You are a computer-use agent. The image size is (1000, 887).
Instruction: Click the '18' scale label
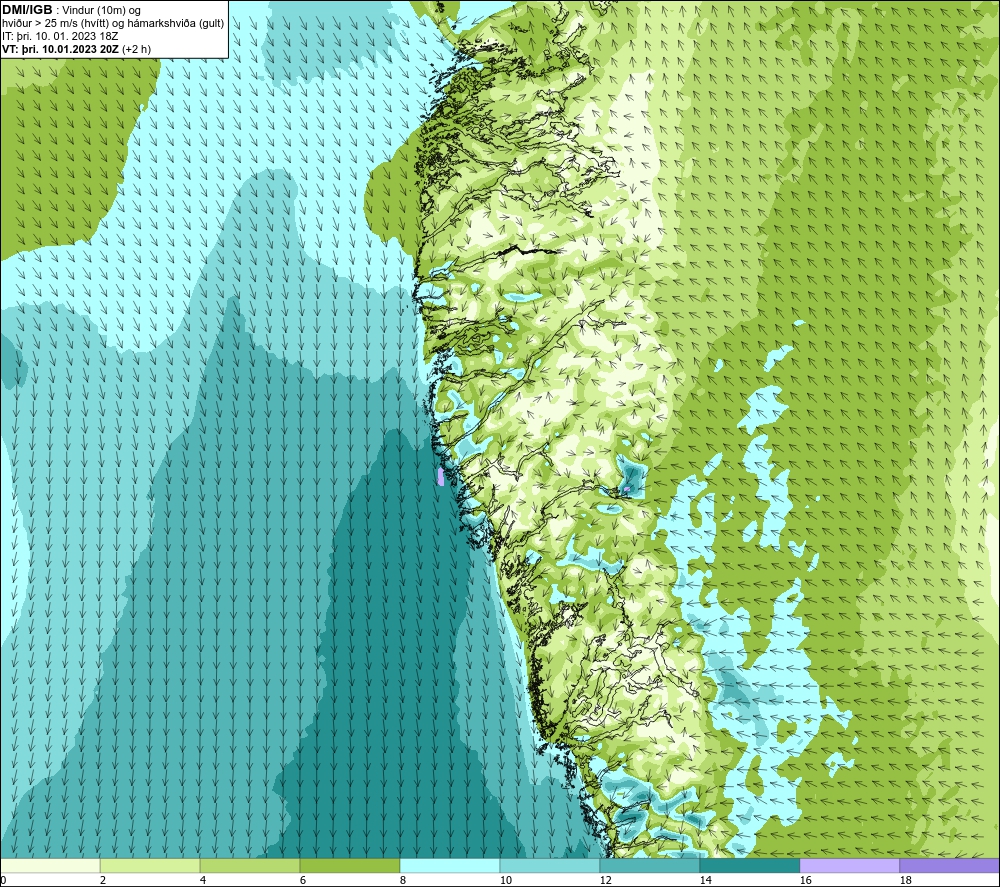tap(905, 881)
